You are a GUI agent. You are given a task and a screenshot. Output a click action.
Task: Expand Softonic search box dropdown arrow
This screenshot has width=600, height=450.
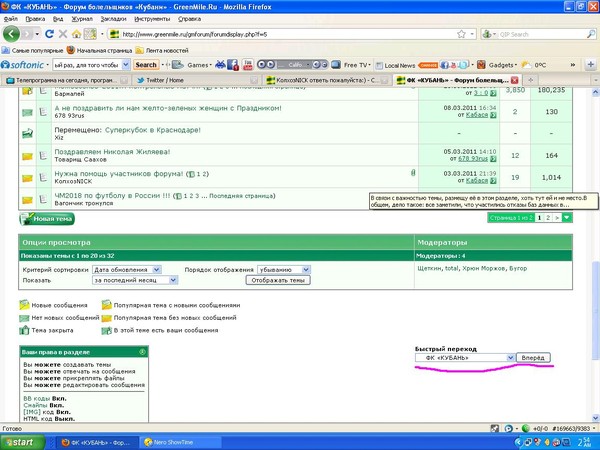click(x=126, y=65)
